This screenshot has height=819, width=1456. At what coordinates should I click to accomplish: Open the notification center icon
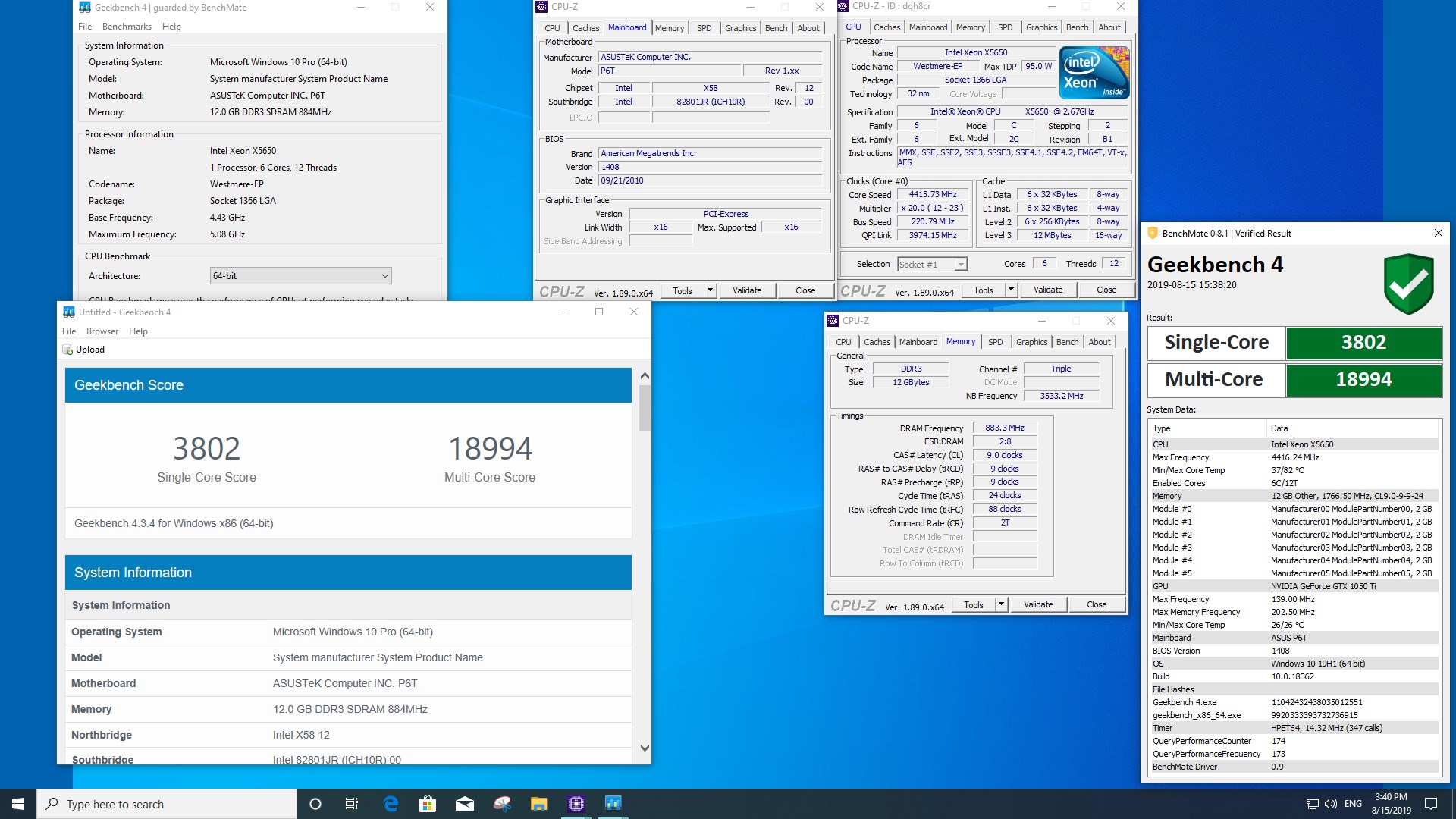click(1431, 804)
